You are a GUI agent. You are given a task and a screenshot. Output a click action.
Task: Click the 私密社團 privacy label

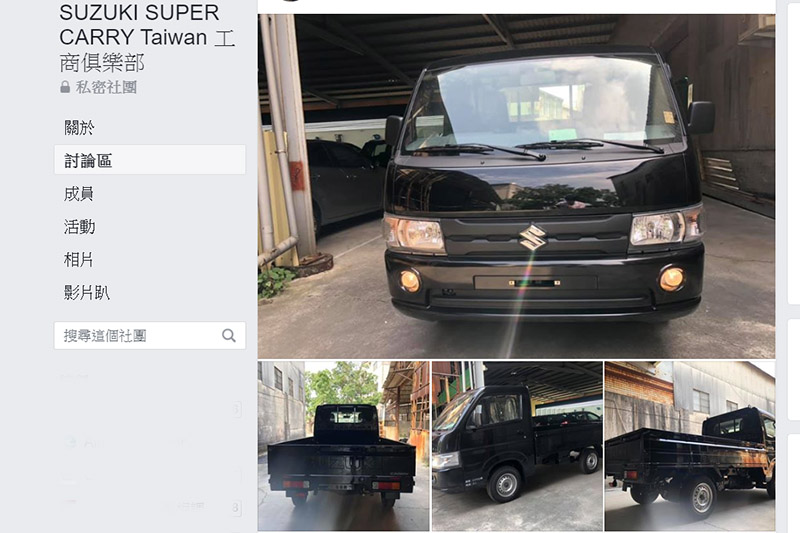106,87
